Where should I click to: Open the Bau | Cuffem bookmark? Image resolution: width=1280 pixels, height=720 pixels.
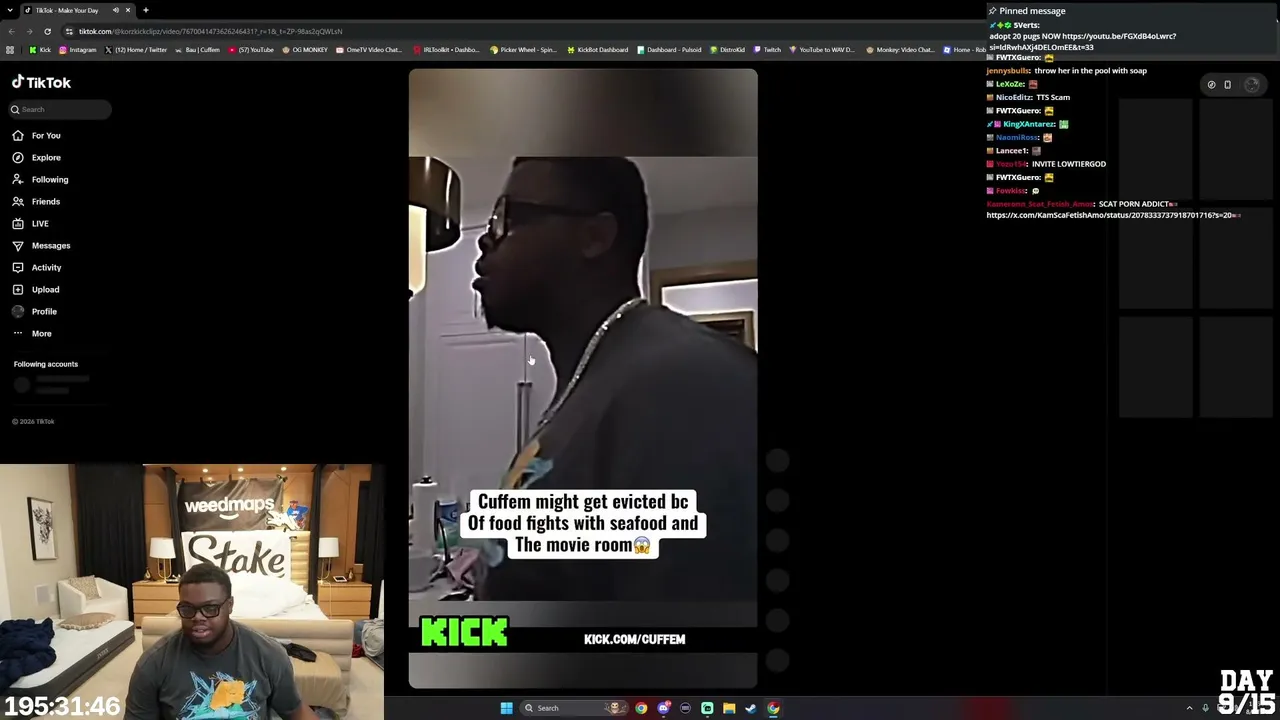[197, 50]
